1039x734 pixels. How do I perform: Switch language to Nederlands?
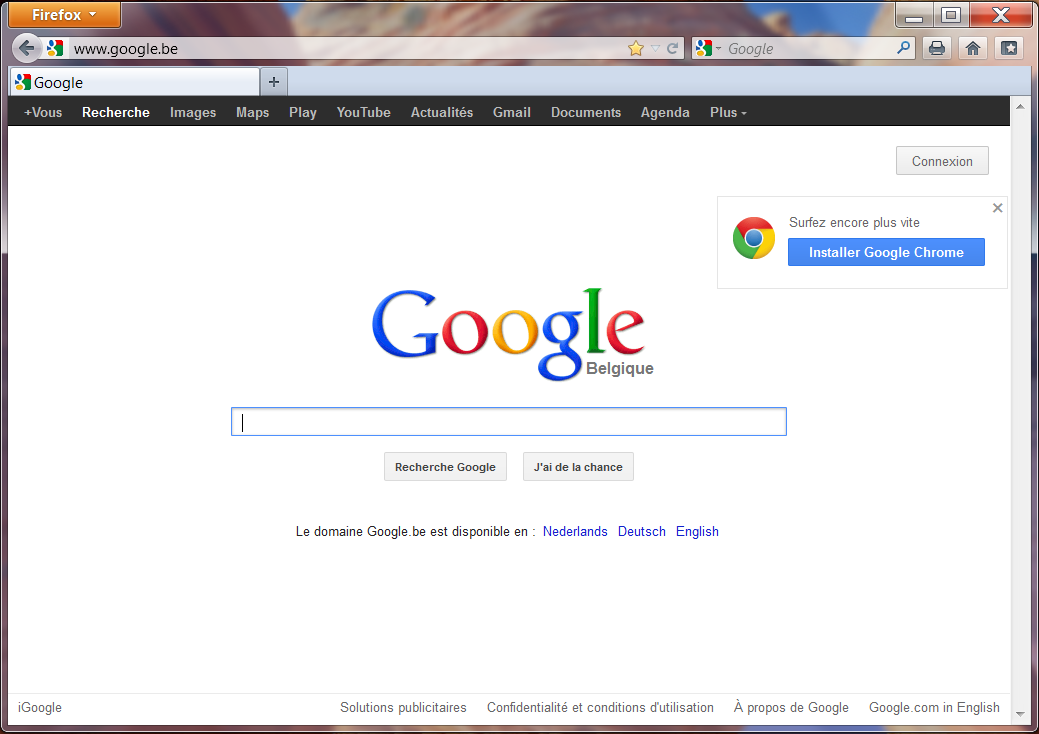575,531
